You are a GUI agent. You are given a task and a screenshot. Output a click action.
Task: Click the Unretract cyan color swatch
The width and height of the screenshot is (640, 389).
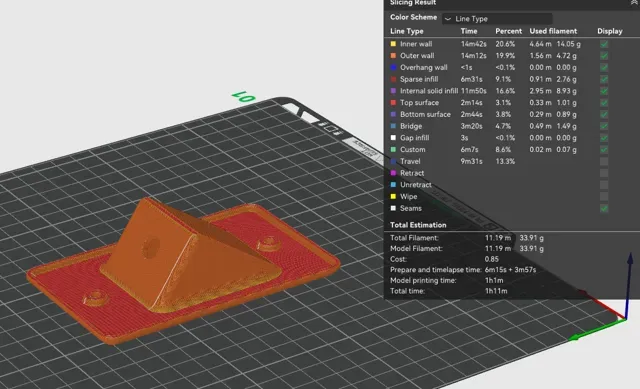pos(393,184)
